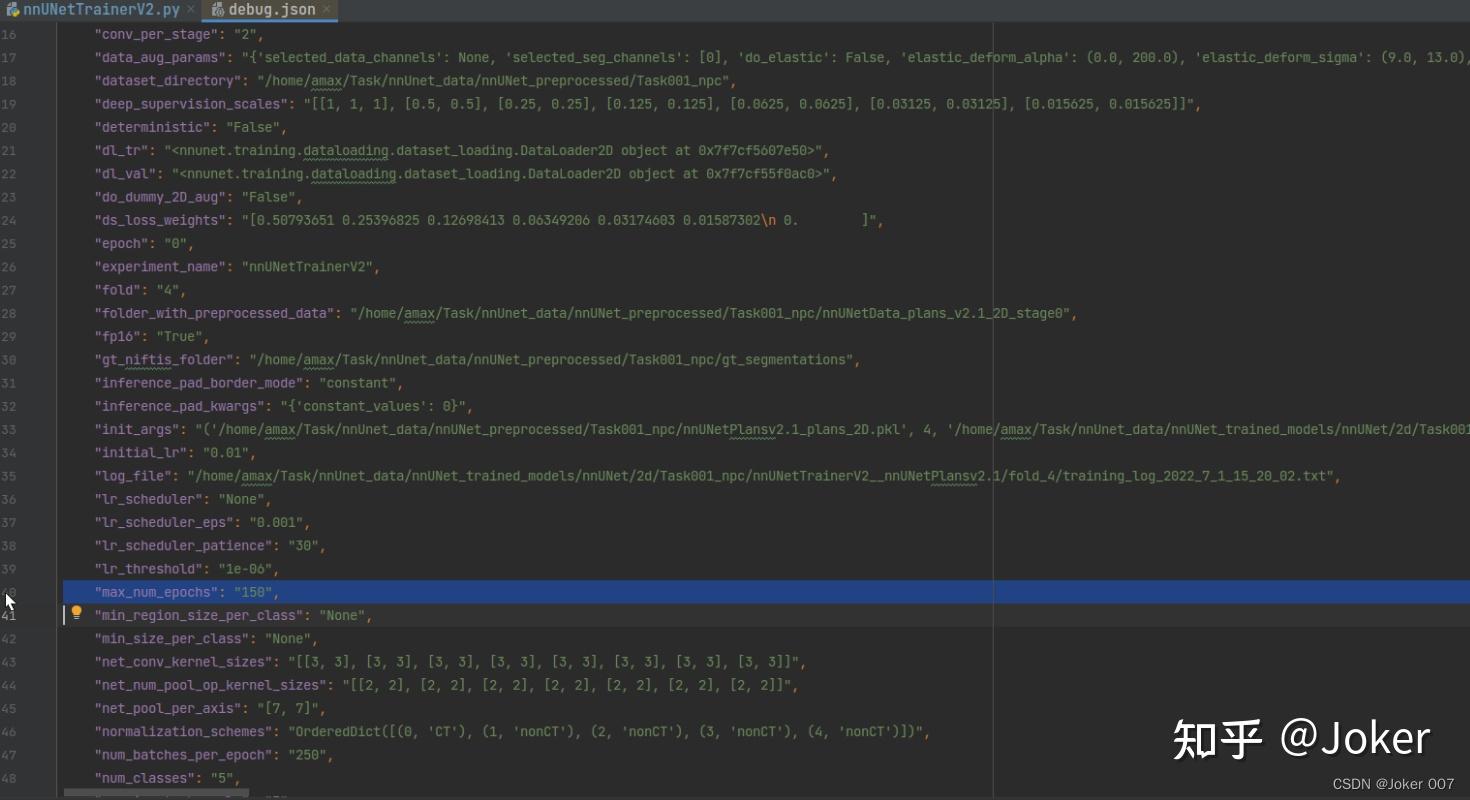
Task: Click the "log_file" key
Action: click(133, 476)
